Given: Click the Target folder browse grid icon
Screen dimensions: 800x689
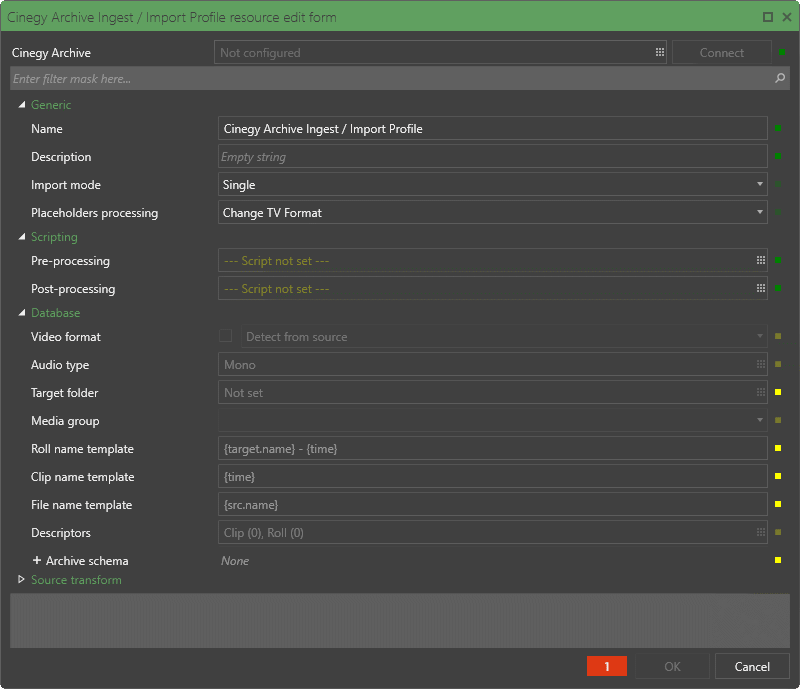Looking at the screenshot, I should pyautogui.click(x=761, y=392).
